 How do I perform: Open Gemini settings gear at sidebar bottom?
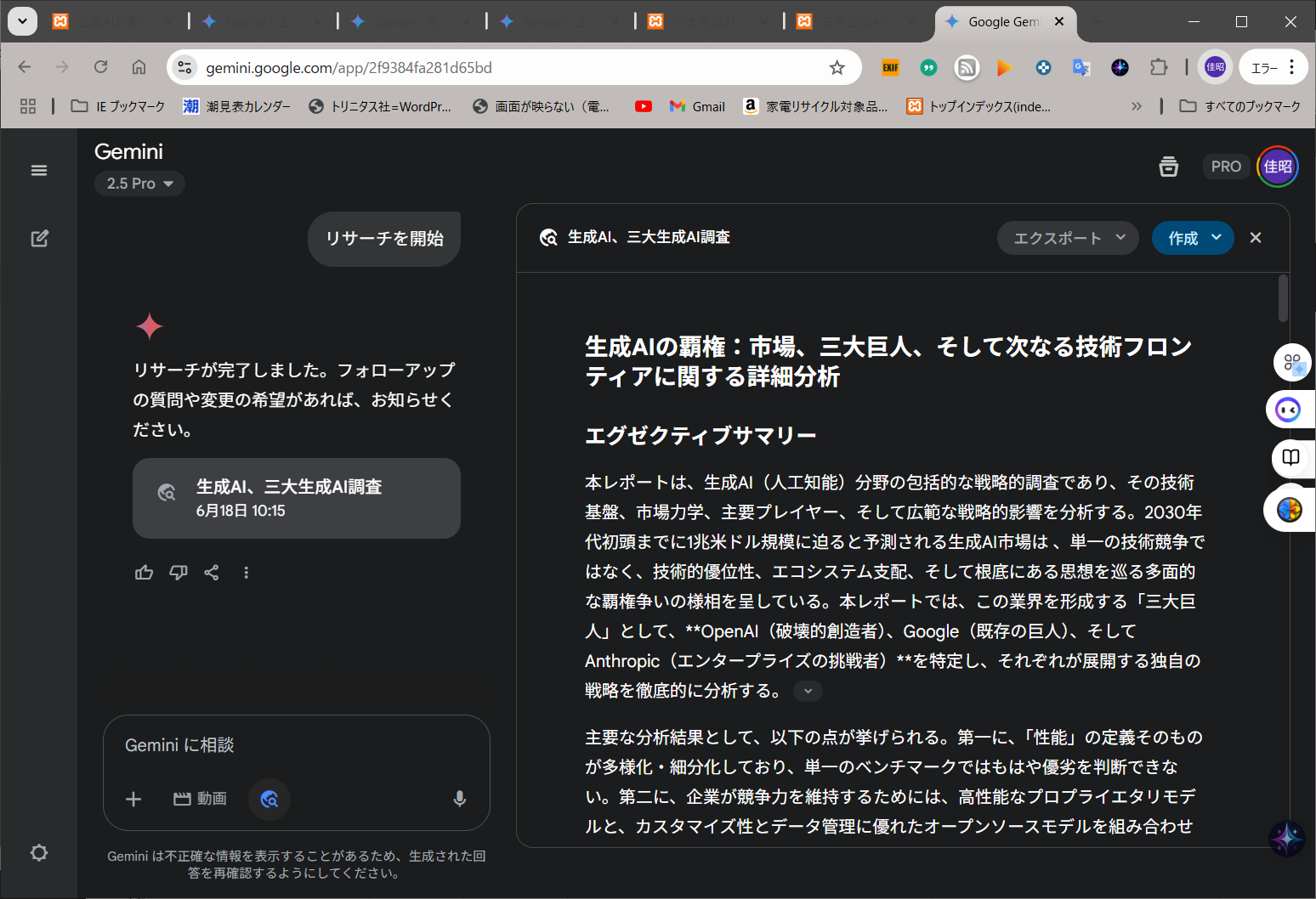39,852
